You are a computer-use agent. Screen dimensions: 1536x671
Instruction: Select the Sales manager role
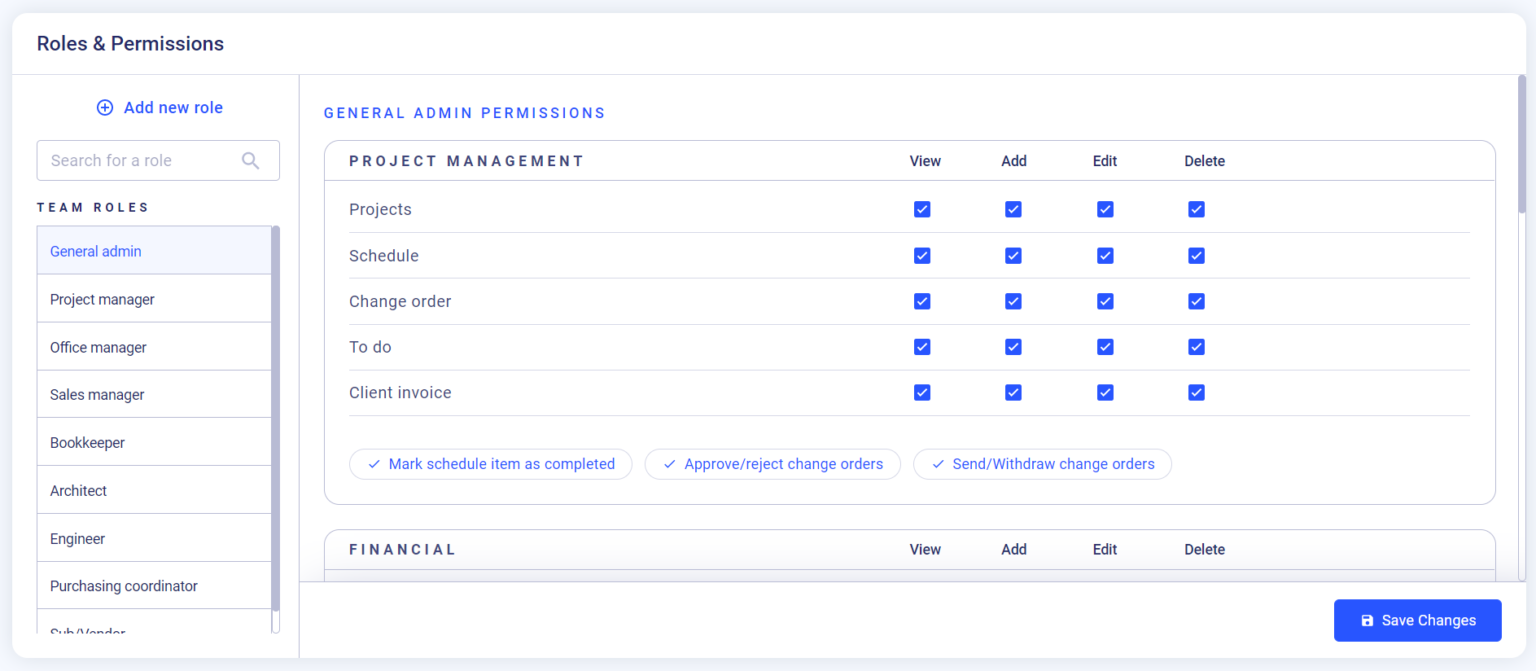(x=97, y=395)
